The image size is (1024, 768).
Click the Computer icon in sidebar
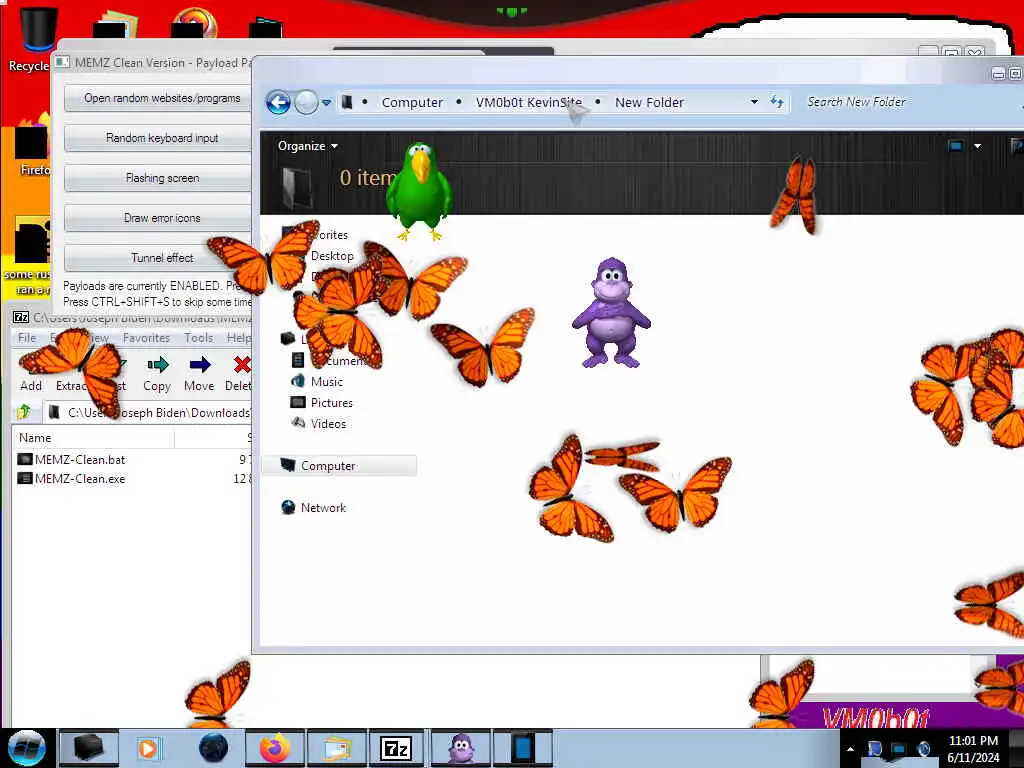288,465
